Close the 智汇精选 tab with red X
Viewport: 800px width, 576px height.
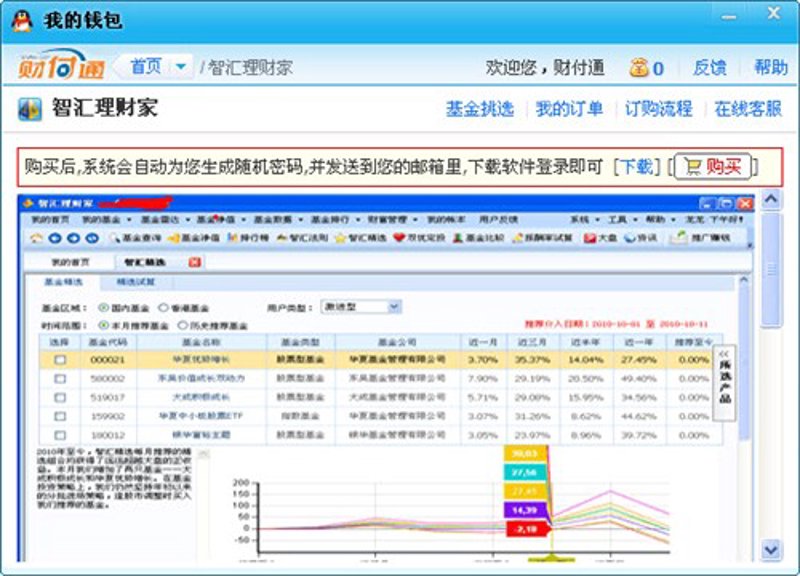(x=194, y=262)
